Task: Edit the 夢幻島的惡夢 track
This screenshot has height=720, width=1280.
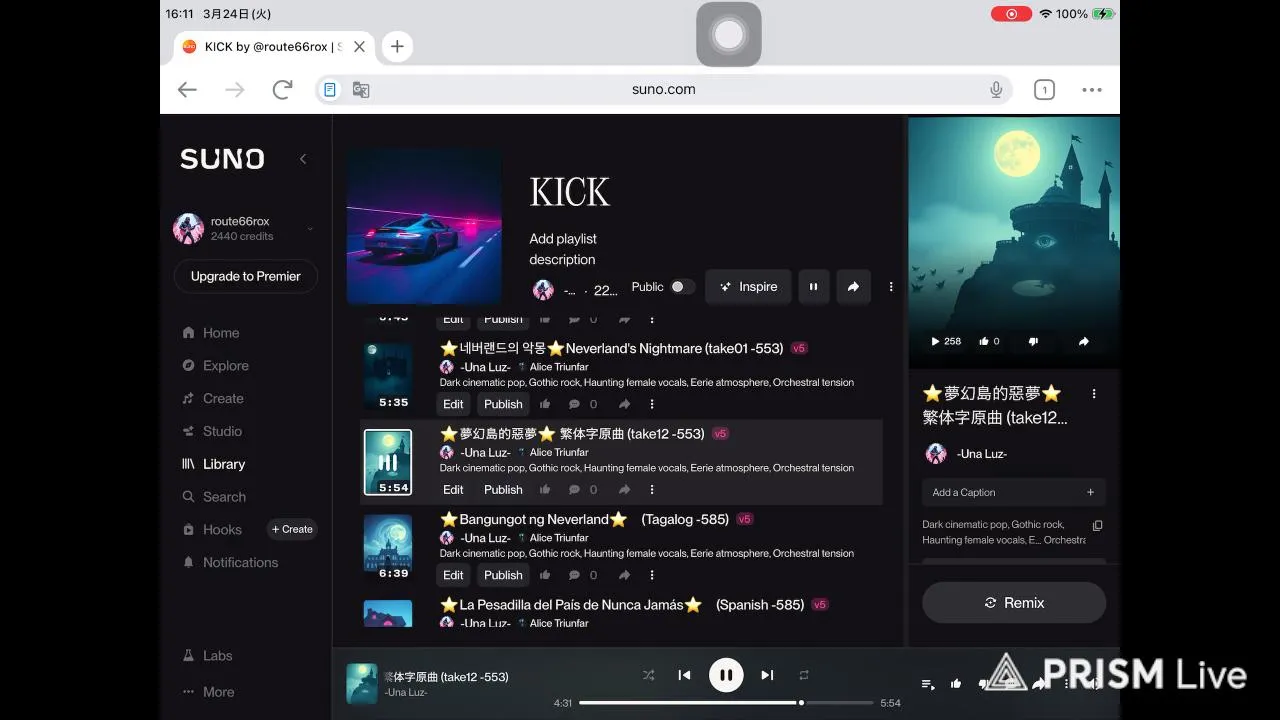Action: point(453,490)
